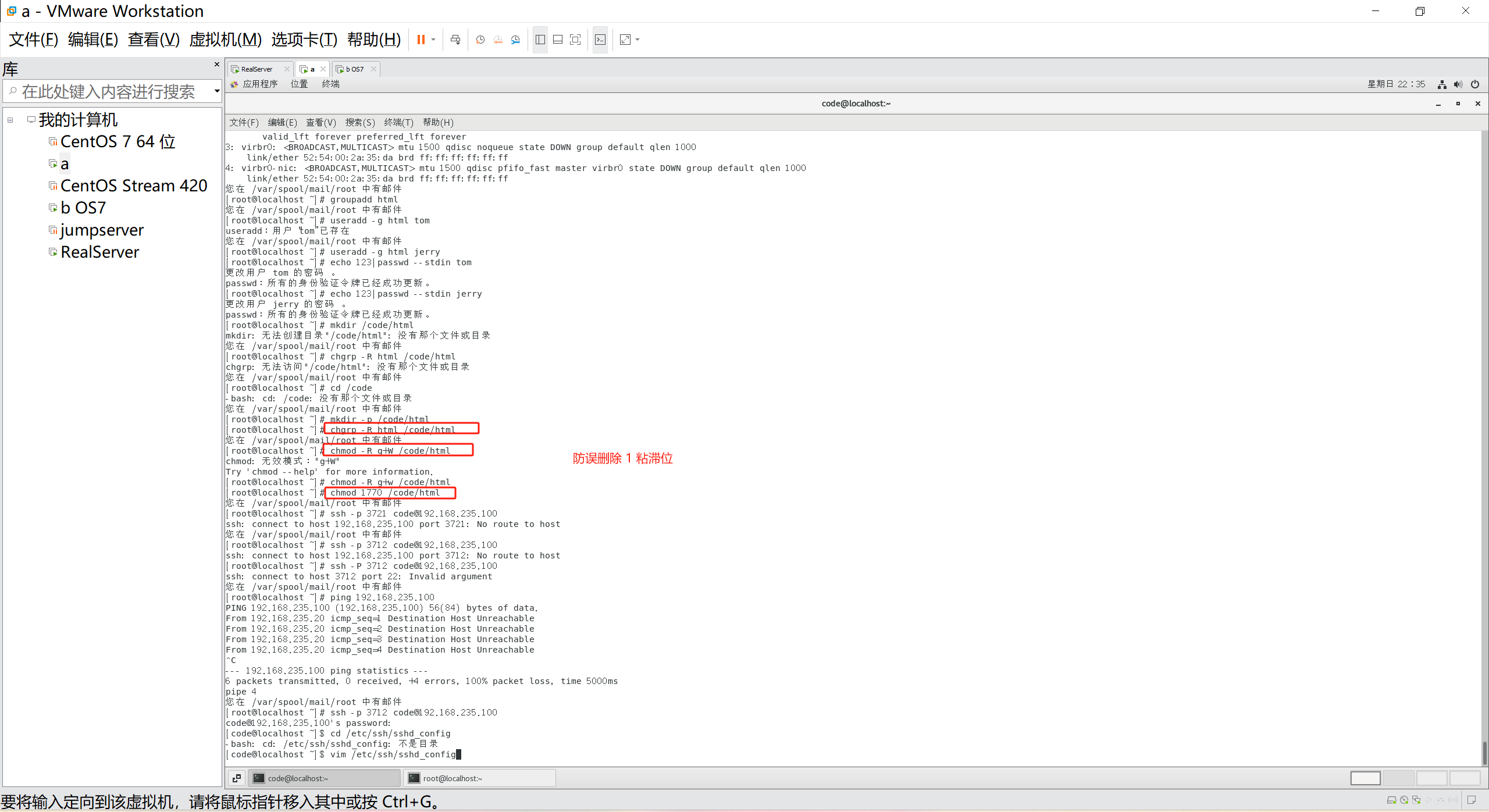Viewport: 1489px width, 812px height.
Task: Click the stretch guest display icon
Action: 625,40
